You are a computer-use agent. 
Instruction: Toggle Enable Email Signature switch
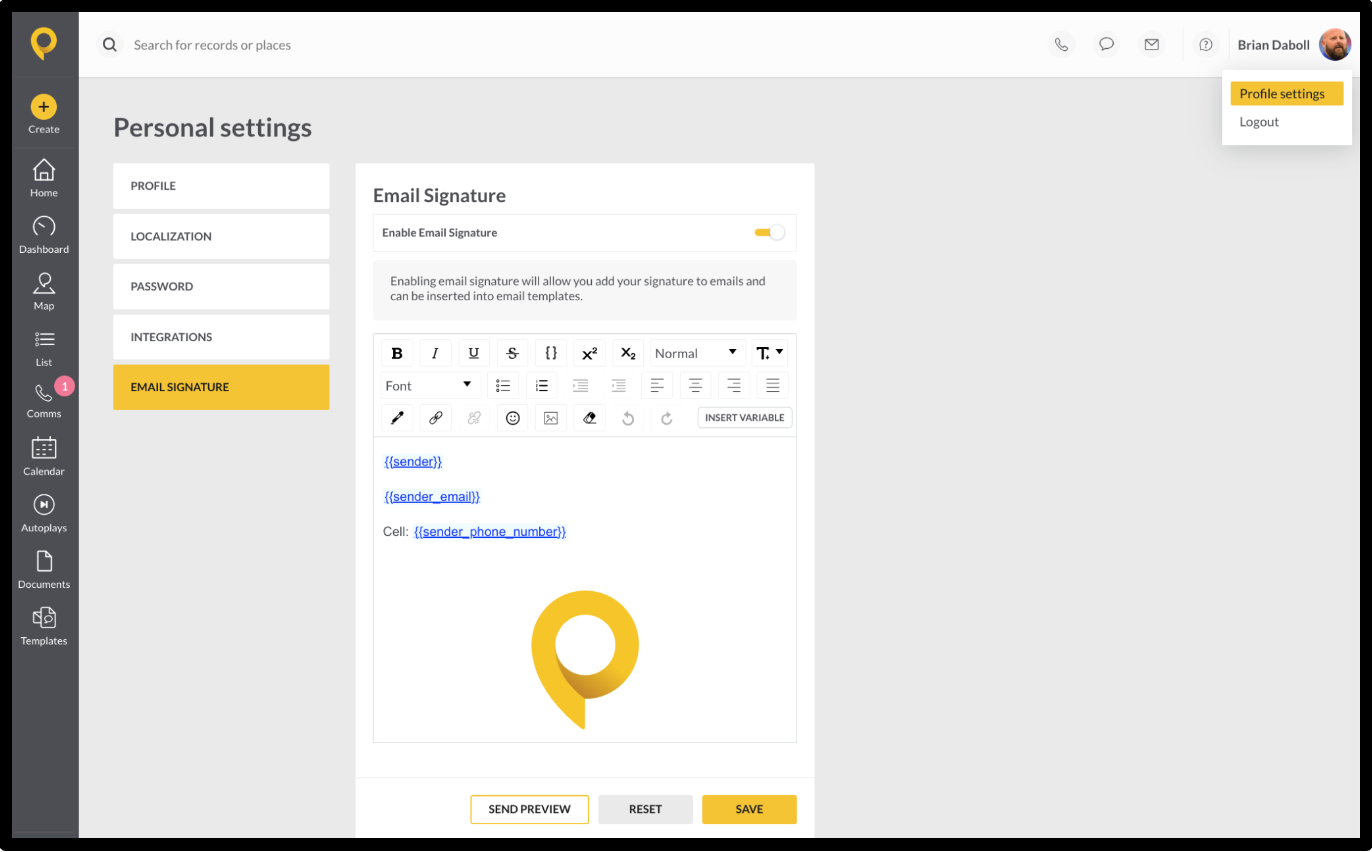(770, 232)
